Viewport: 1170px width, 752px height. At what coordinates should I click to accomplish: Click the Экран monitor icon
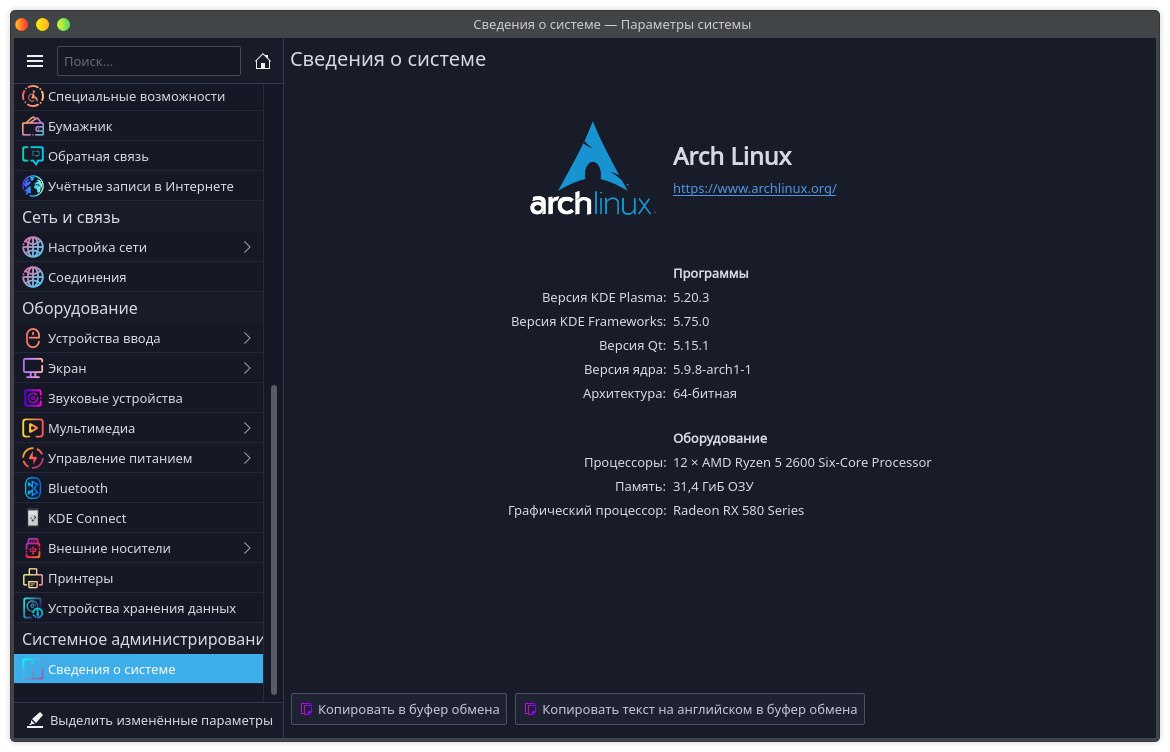tap(32, 368)
